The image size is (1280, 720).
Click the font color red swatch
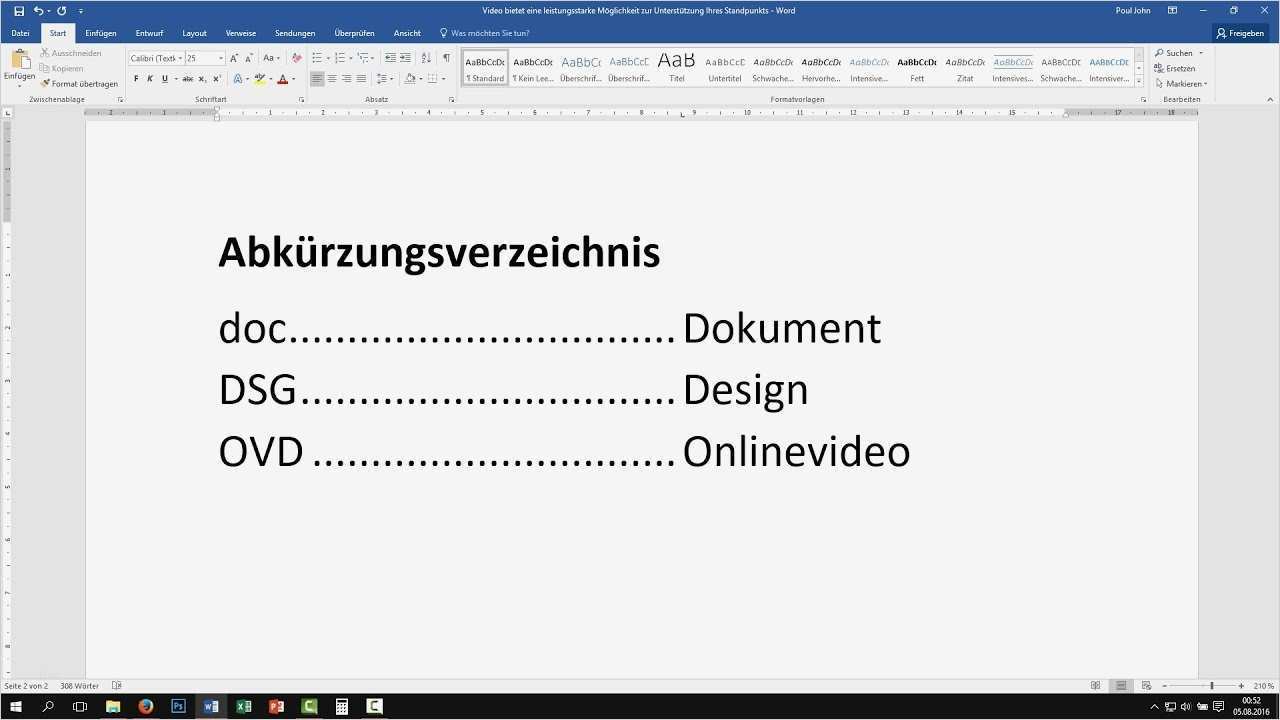283,80
